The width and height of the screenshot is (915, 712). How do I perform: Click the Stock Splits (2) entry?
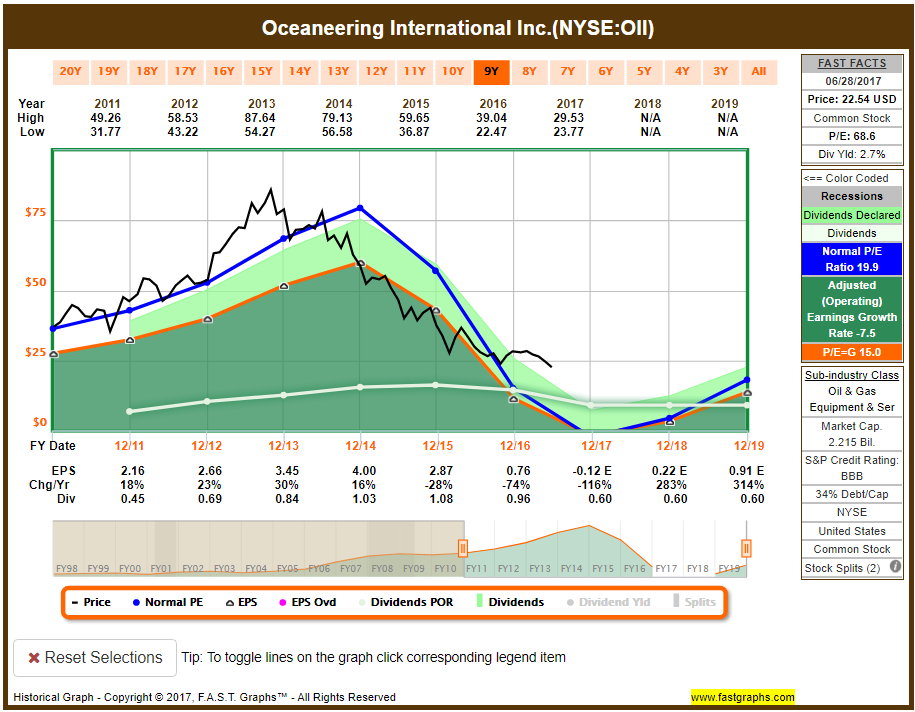pos(841,568)
